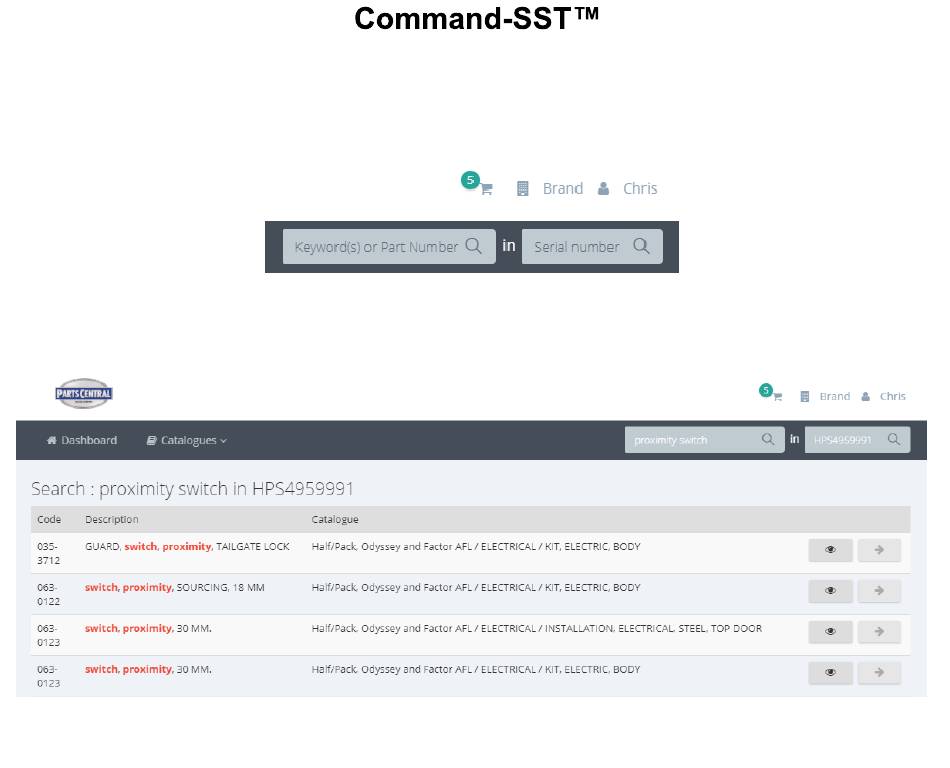Screen dimensions: 950x768
Task: Click the search icon in the HPS4959991 field
Action: 894,439
